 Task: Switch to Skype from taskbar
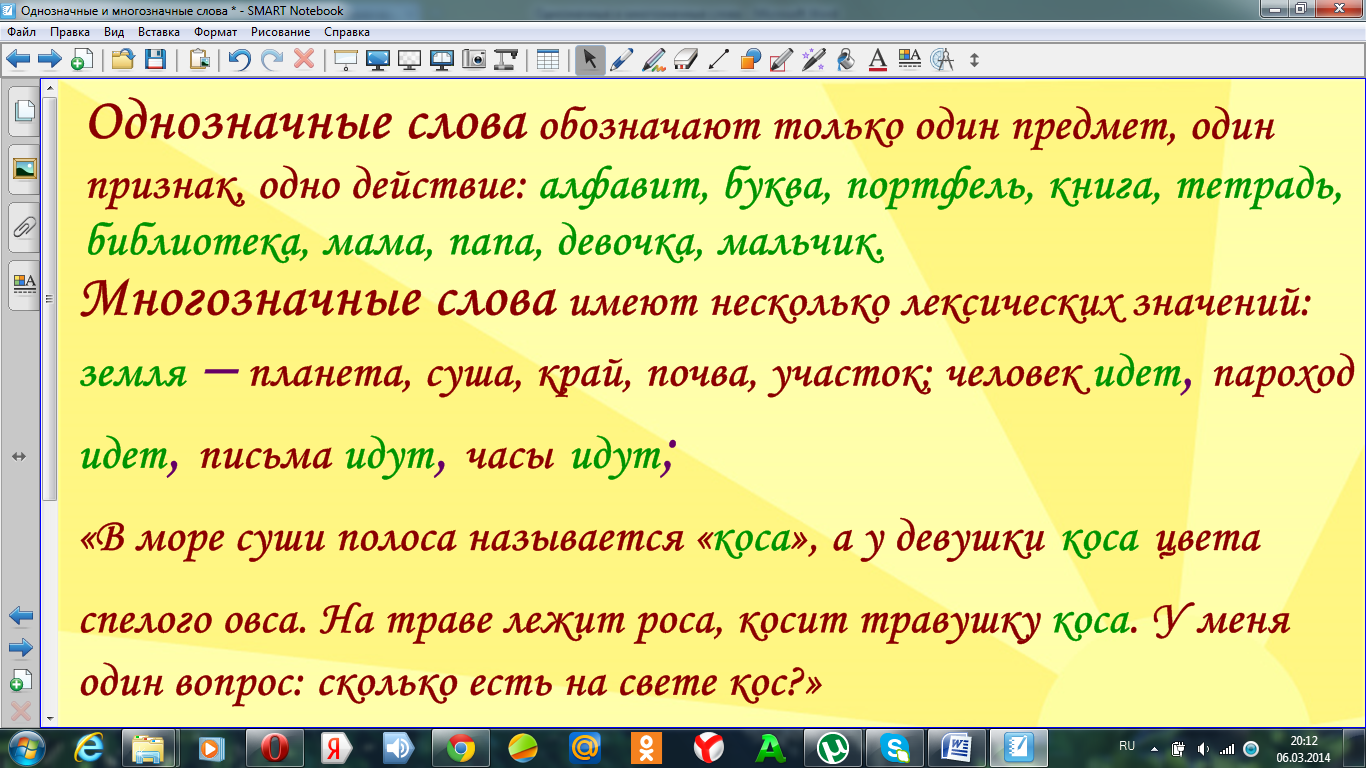click(x=895, y=747)
